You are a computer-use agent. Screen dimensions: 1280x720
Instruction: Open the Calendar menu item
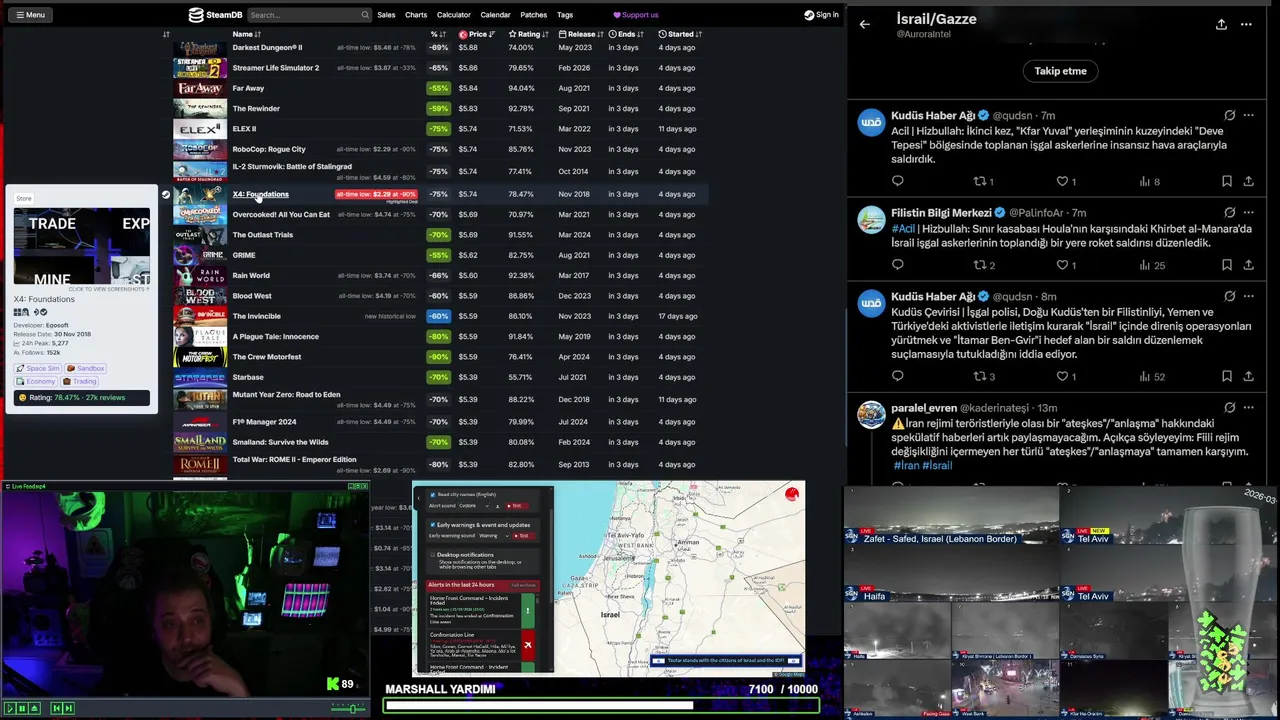click(x=496, y=15)
